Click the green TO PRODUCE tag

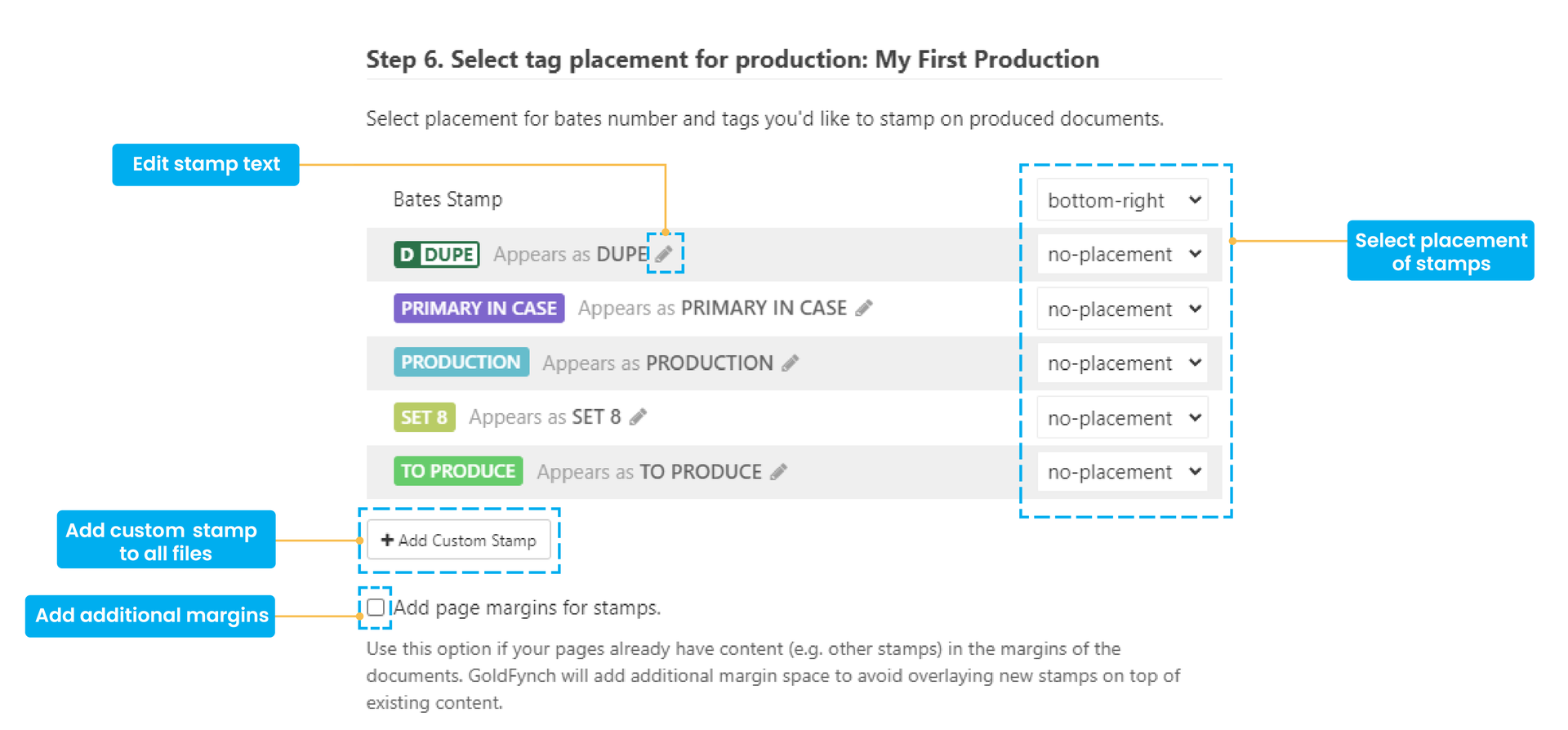[457, 471]
